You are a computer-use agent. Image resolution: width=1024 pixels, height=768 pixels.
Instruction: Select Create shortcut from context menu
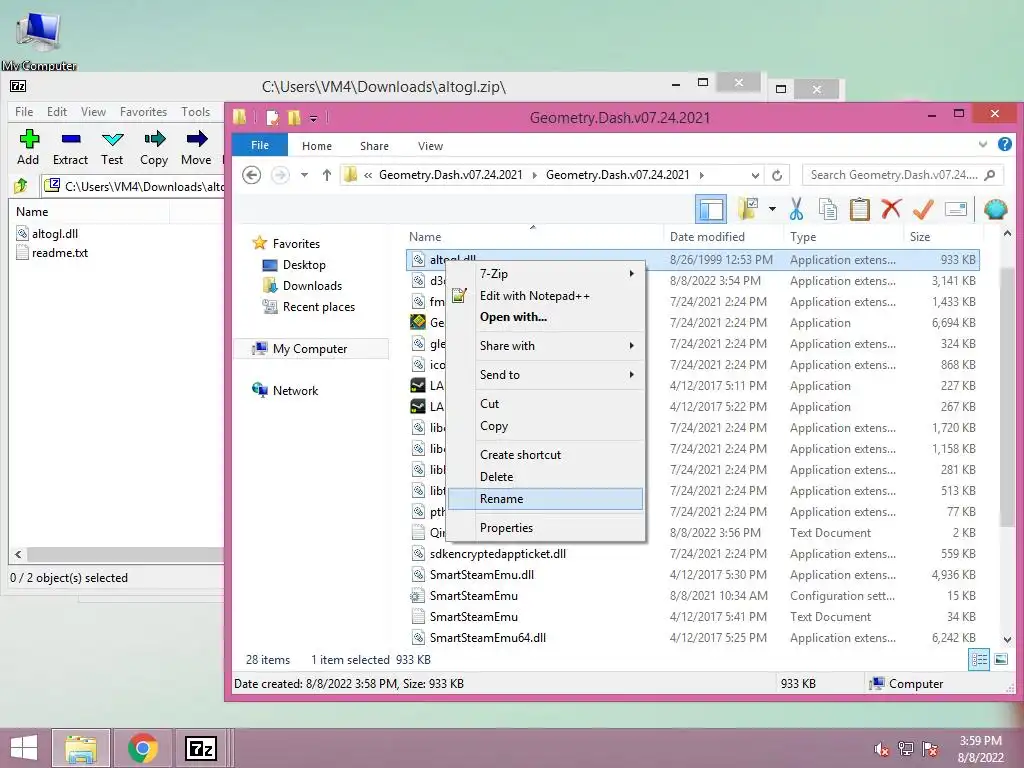coord(547,455)
